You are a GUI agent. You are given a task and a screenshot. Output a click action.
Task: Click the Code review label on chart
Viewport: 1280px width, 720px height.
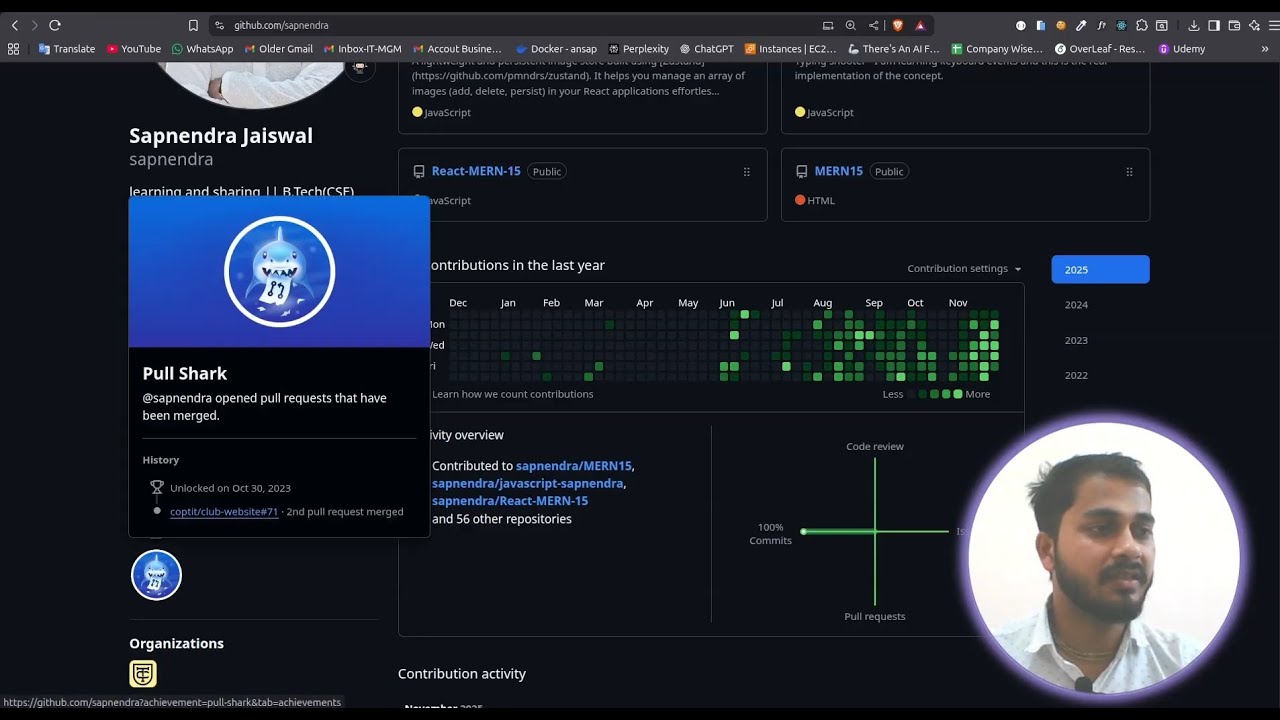(875, 446)
